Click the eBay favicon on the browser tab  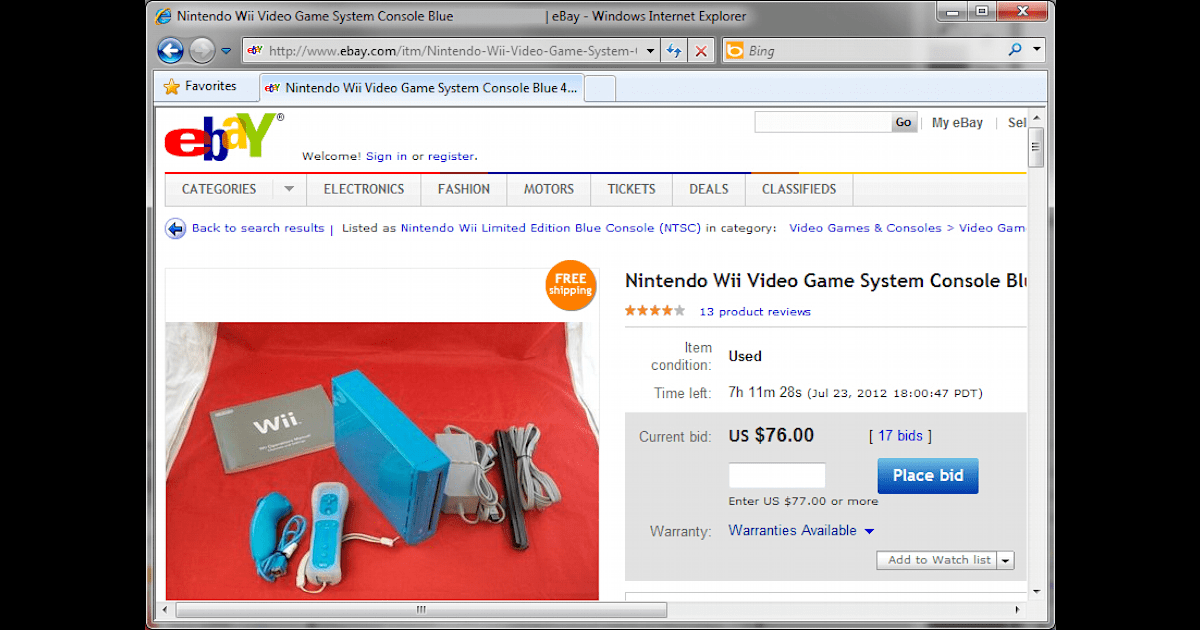[272, 87]
